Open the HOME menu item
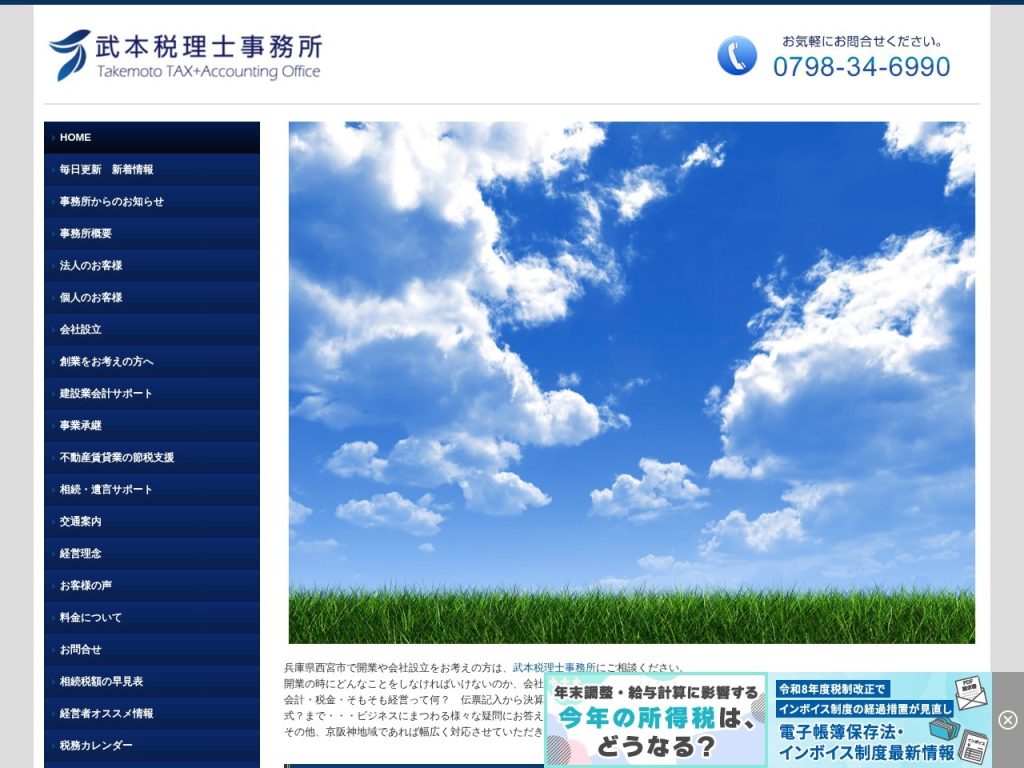Image resolution: width=1024 pixels, height=768 pixels. (x=152, y=137)
